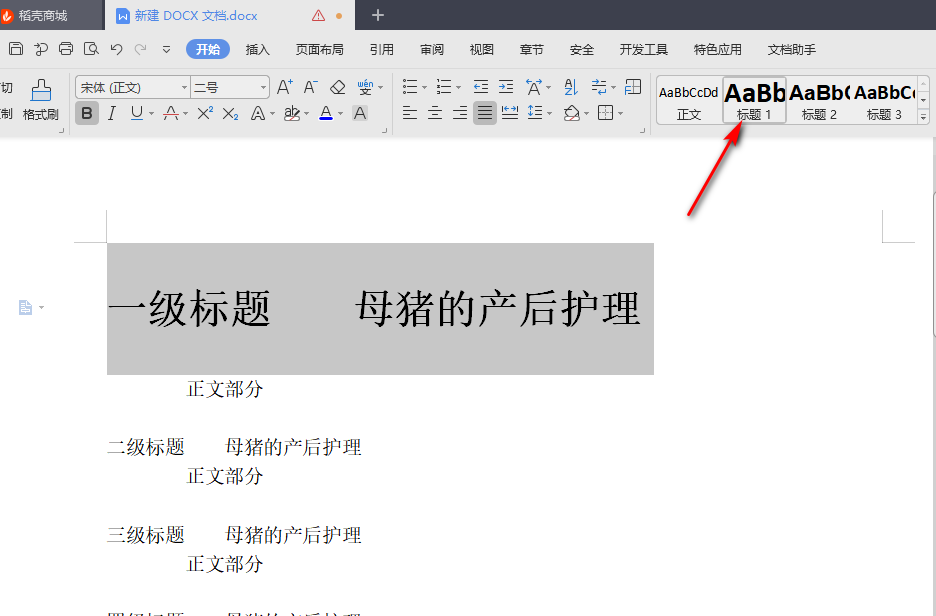Apply character shading icon

point(360,113)
